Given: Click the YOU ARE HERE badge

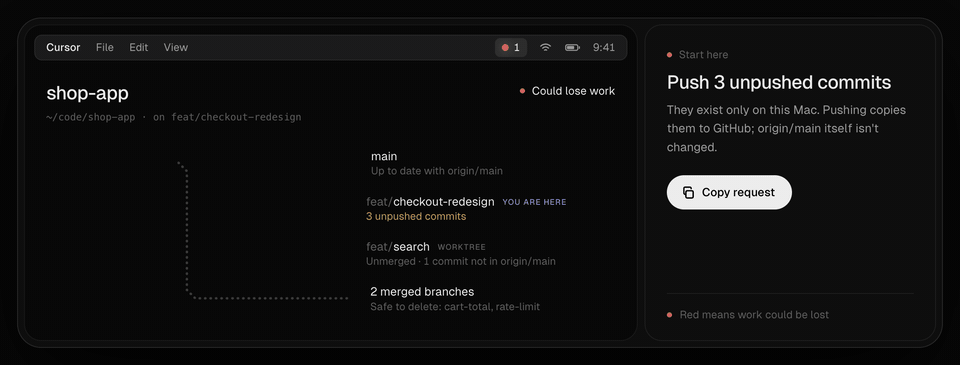Looking at the screenshot, I should click(x=534, y=202).
